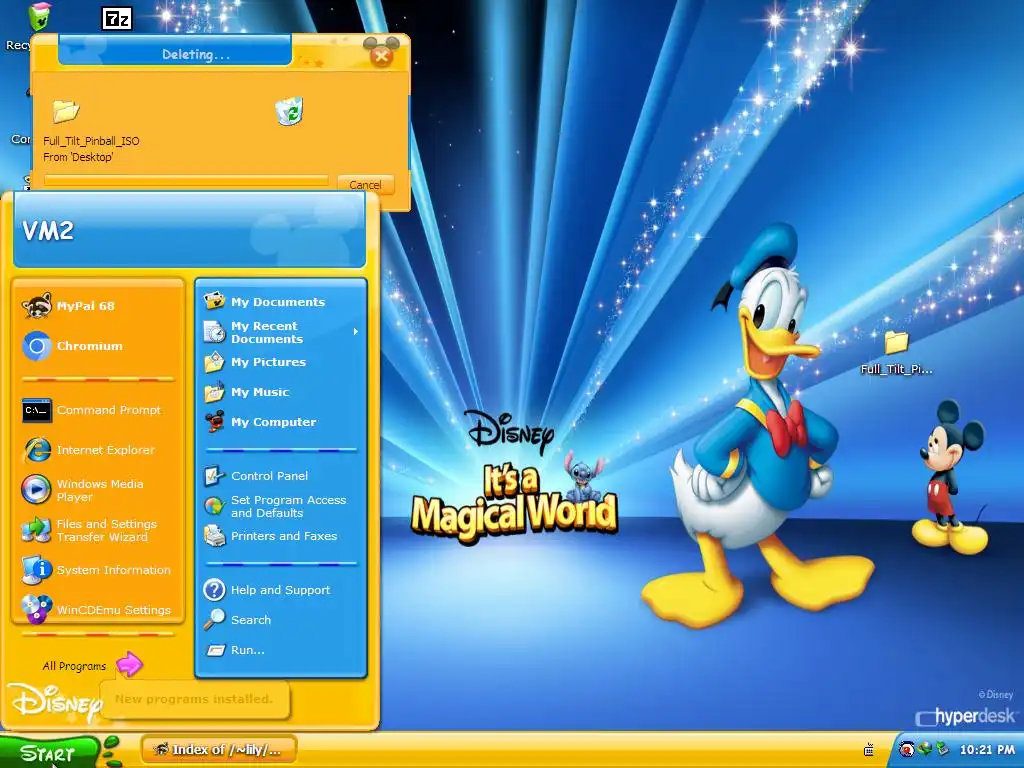Expand All Programs with pink arrow
The width and height of the screenshot is (1024, 768).
tap(129, 665)
